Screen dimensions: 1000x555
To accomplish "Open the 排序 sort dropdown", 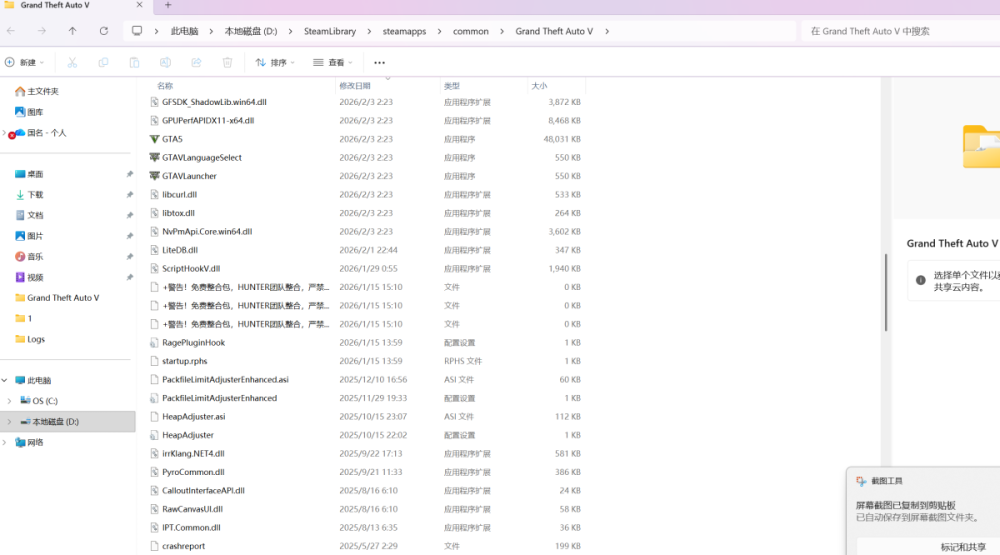I will [275, 62].
